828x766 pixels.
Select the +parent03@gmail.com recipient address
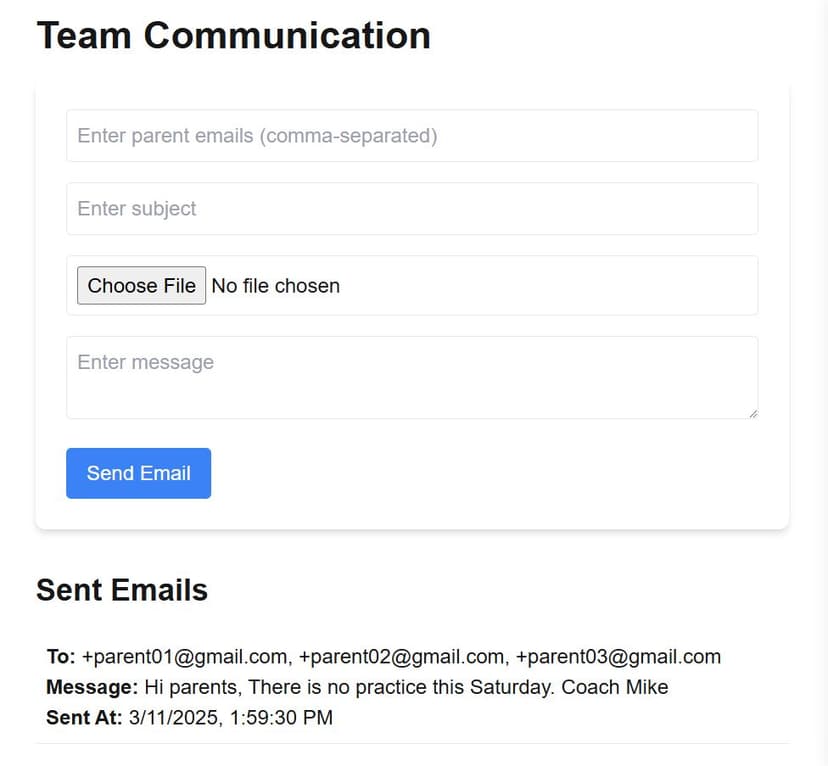(618, 657)
